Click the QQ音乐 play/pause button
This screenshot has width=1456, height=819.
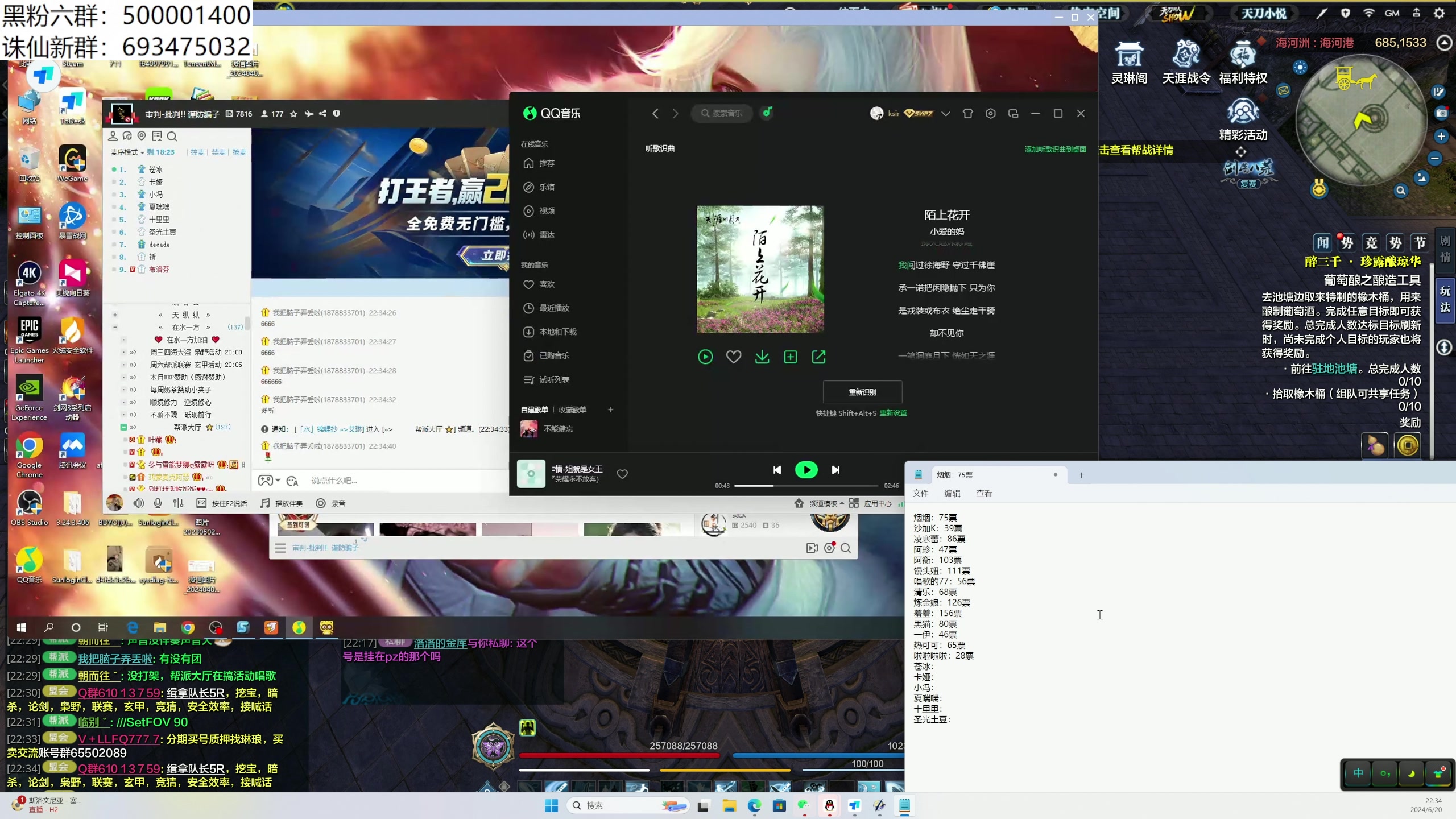click(806, 470)
